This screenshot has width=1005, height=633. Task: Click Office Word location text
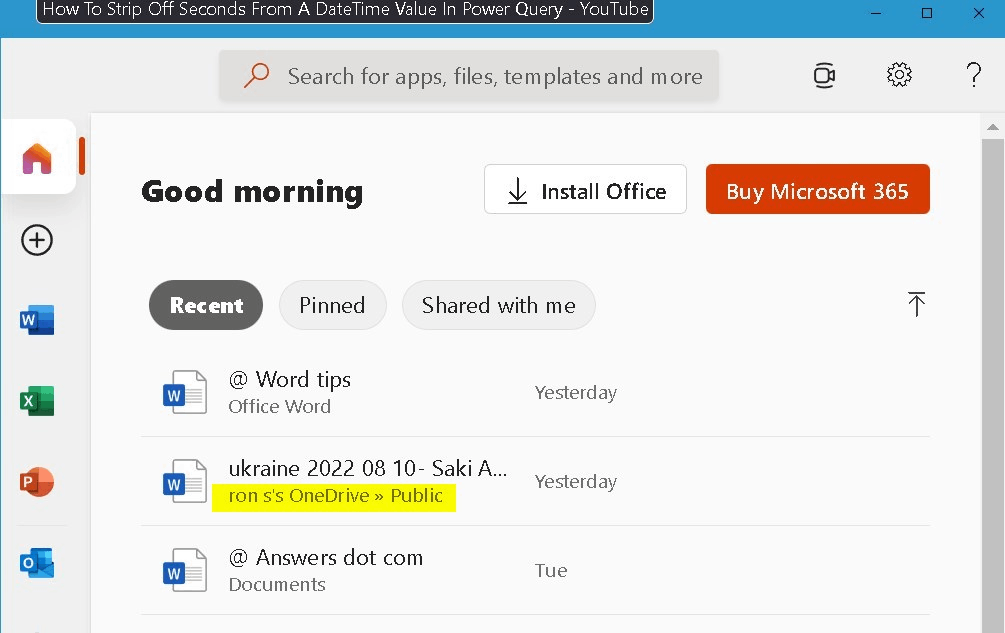tap(279, 406)
